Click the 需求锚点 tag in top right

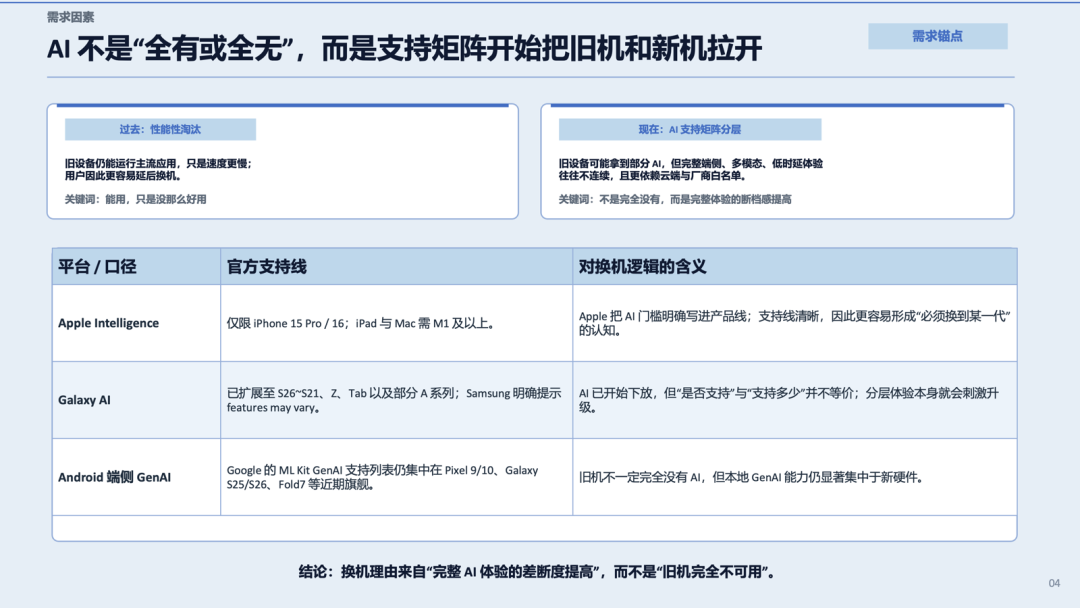point(937,36)
